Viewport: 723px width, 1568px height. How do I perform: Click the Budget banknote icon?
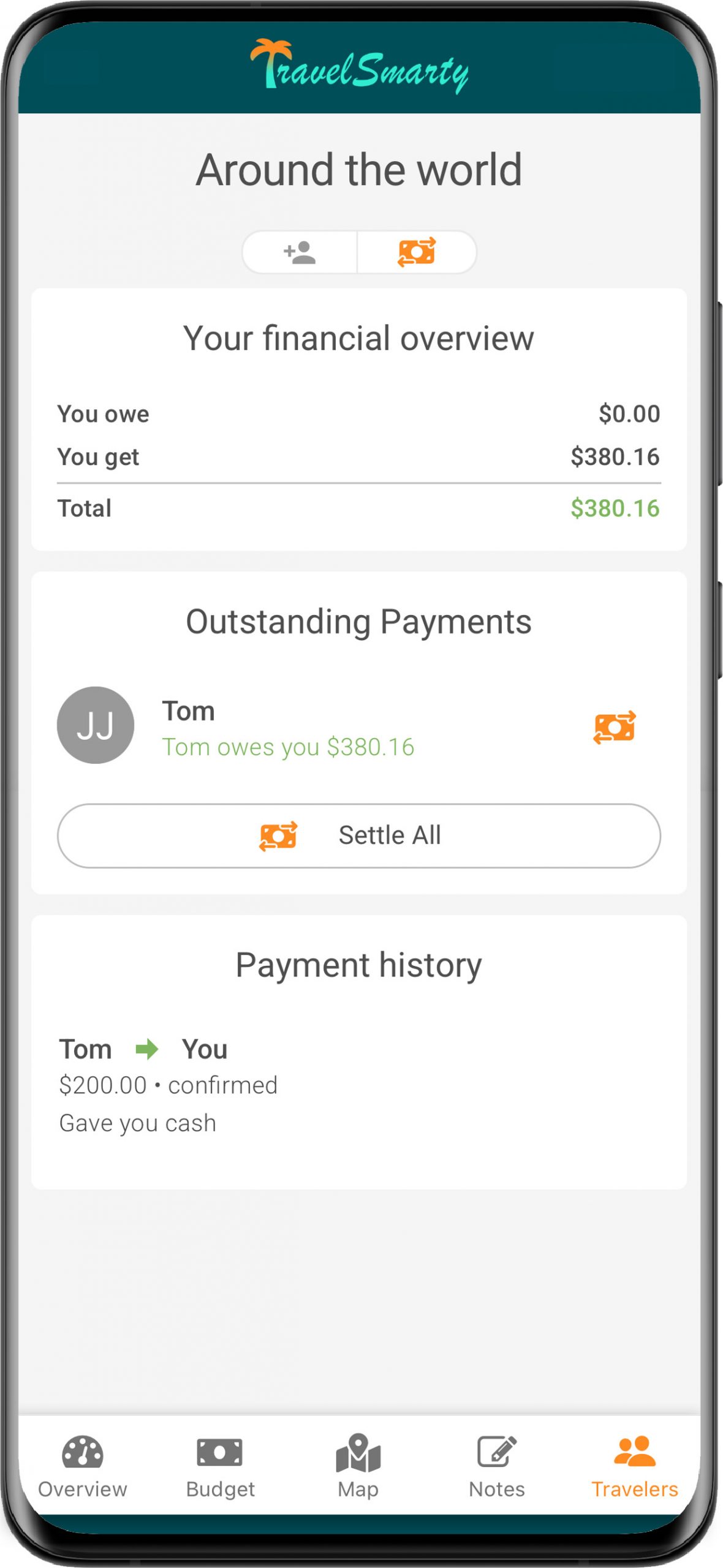point(220,1452)
